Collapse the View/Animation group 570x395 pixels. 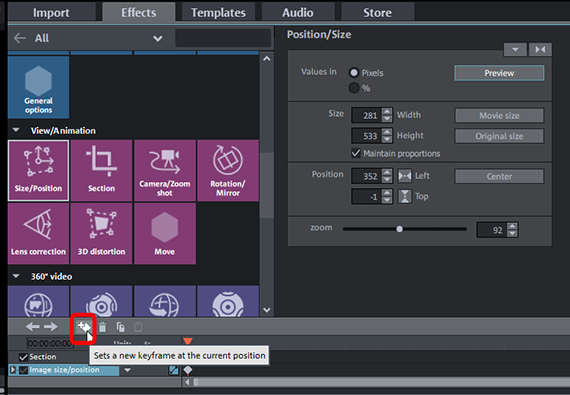[x=16, y=130]
